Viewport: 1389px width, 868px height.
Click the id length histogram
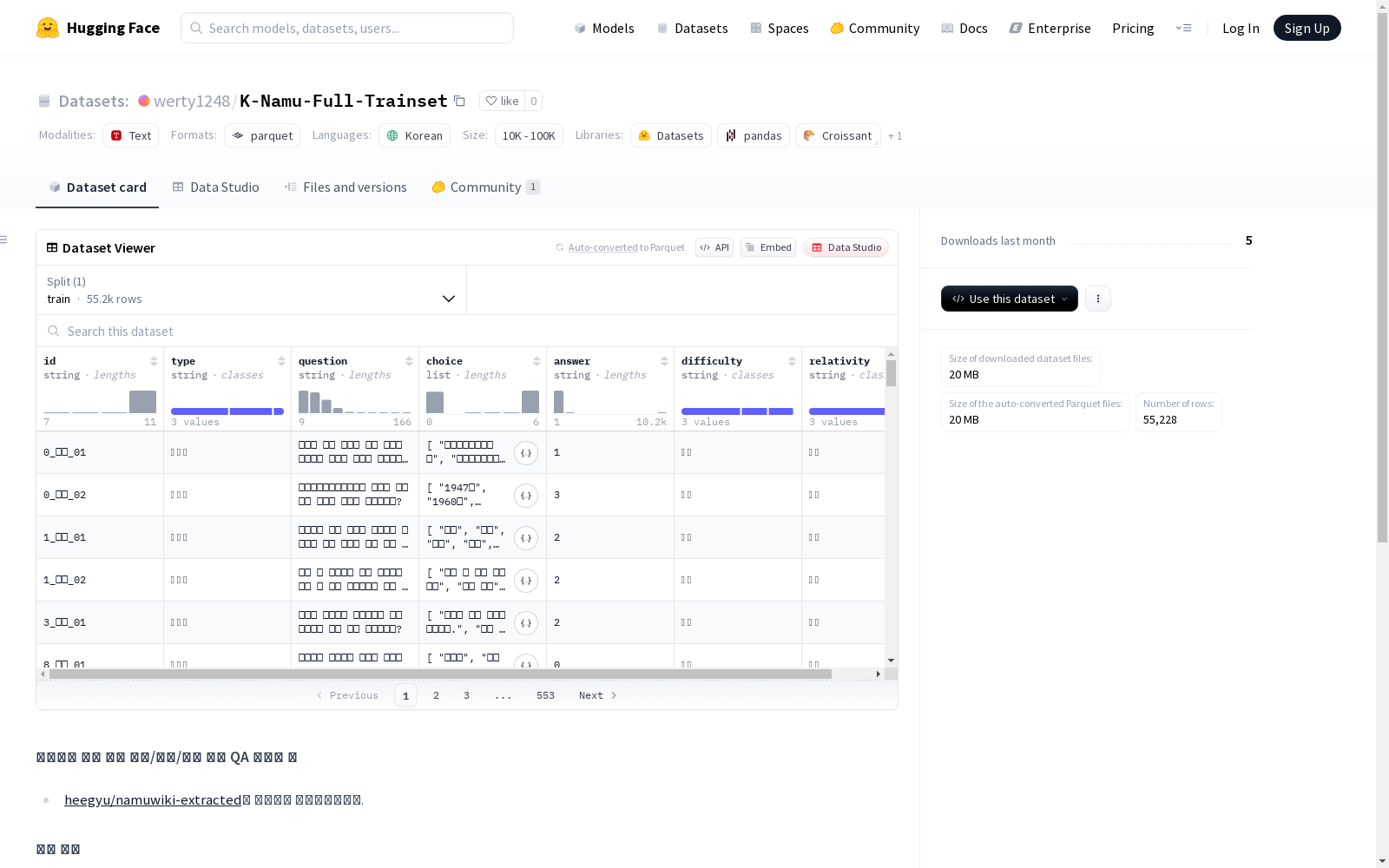(100, 401)
